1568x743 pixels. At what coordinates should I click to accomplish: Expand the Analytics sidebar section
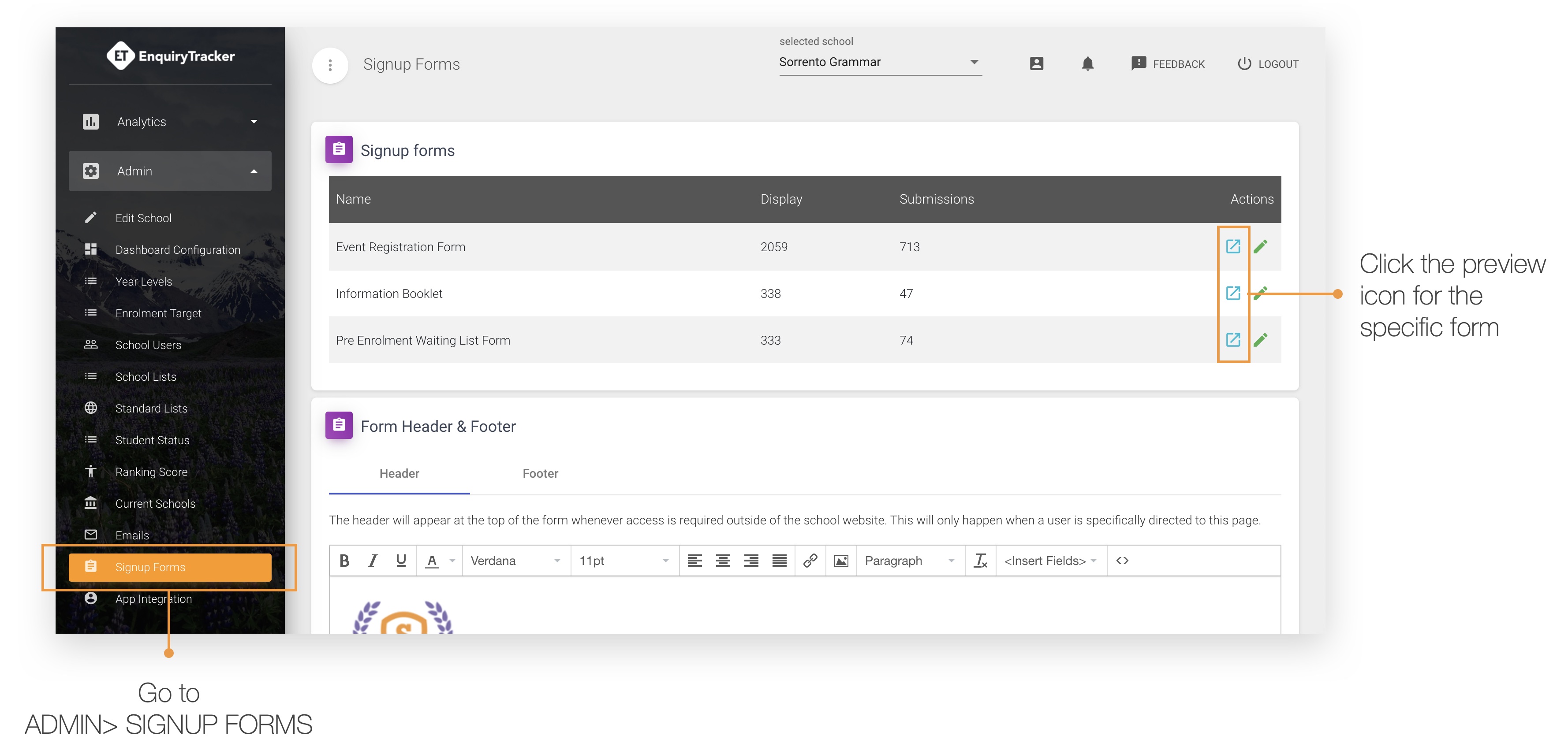pyautogui.click(x=170, y=122)
